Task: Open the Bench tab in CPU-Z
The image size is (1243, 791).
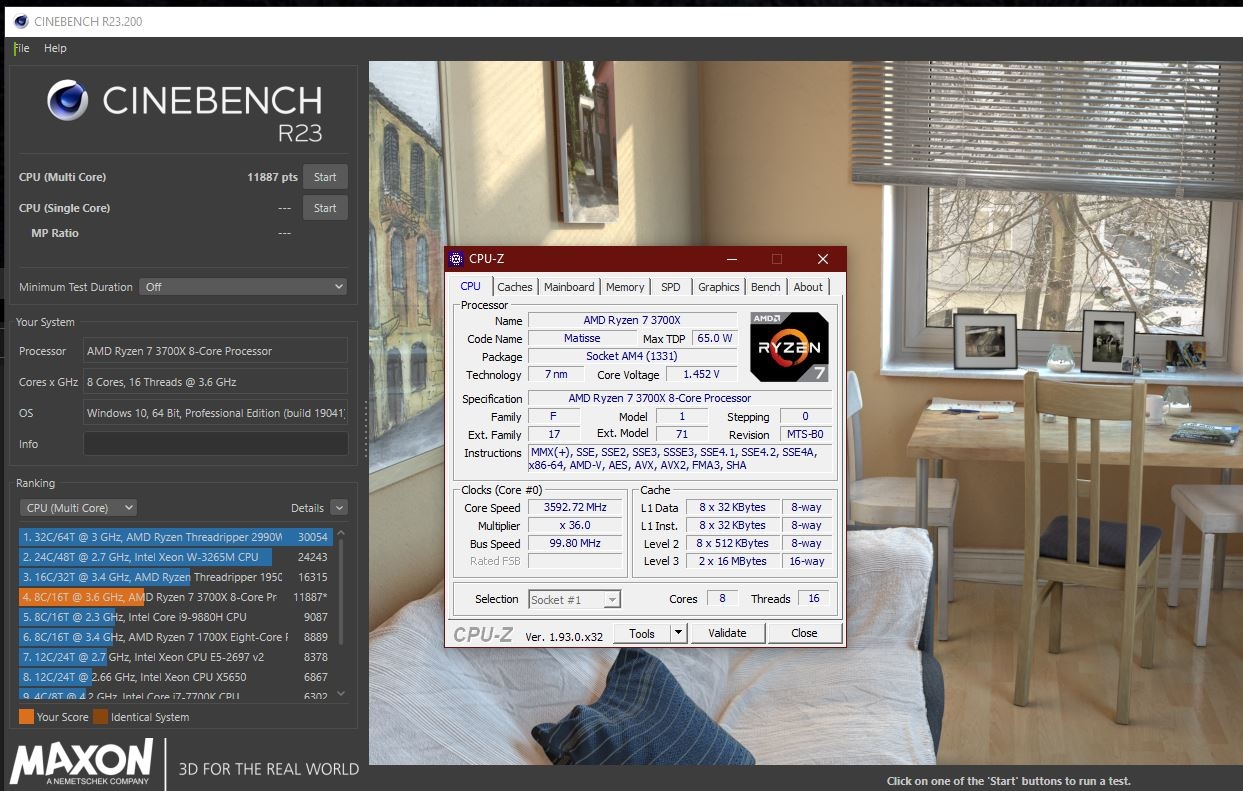Action: click(x=765, y=286)
